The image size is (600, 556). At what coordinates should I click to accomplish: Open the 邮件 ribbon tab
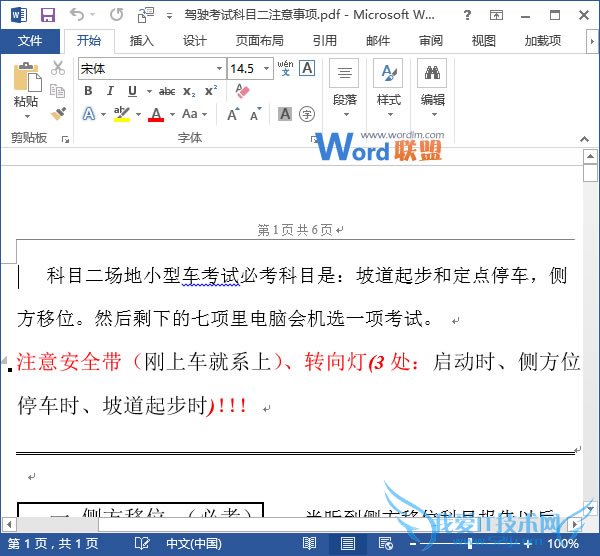[x=378, y=41]
